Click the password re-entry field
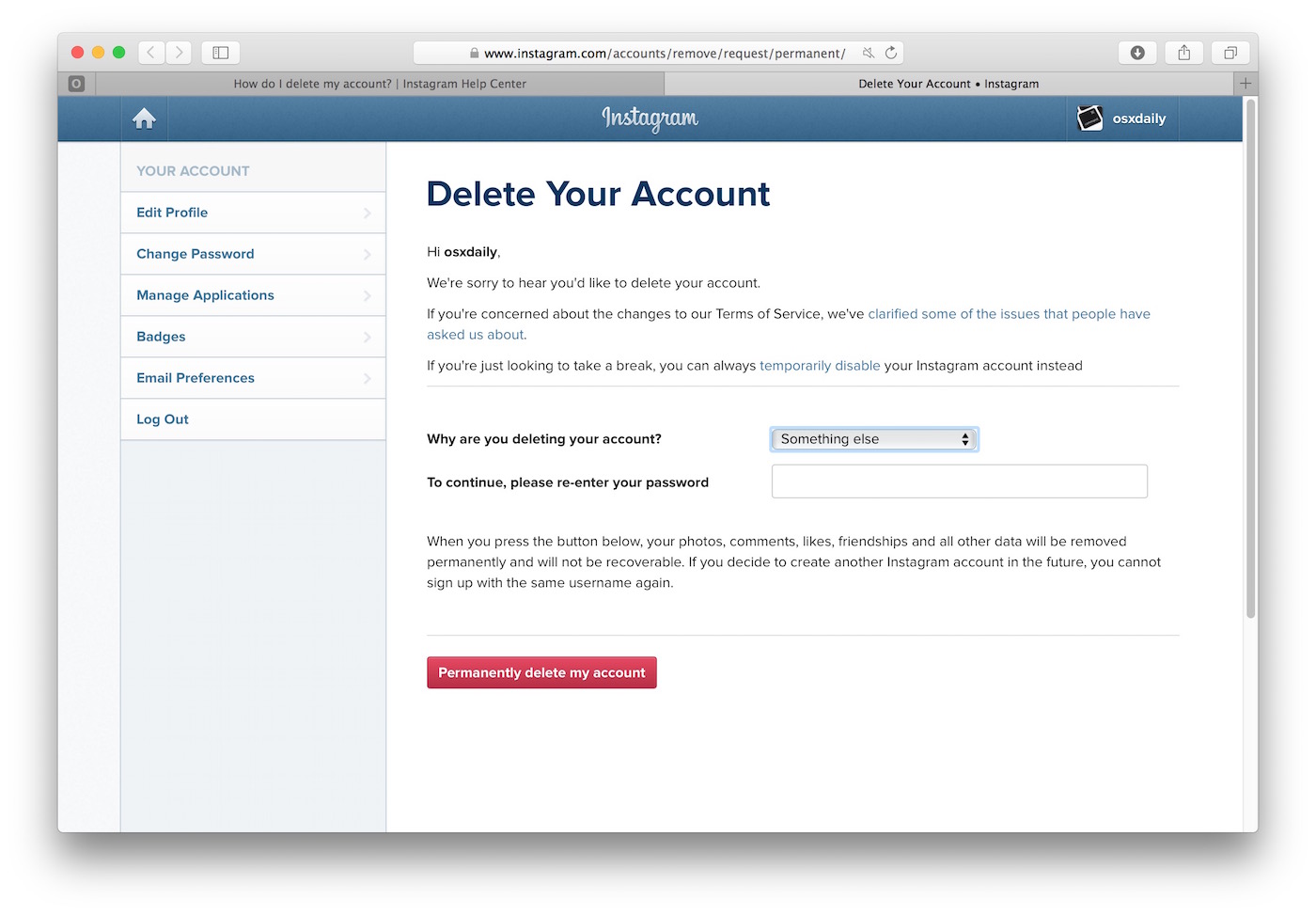This screenshot has width=1316, height=915. [959, 481]
